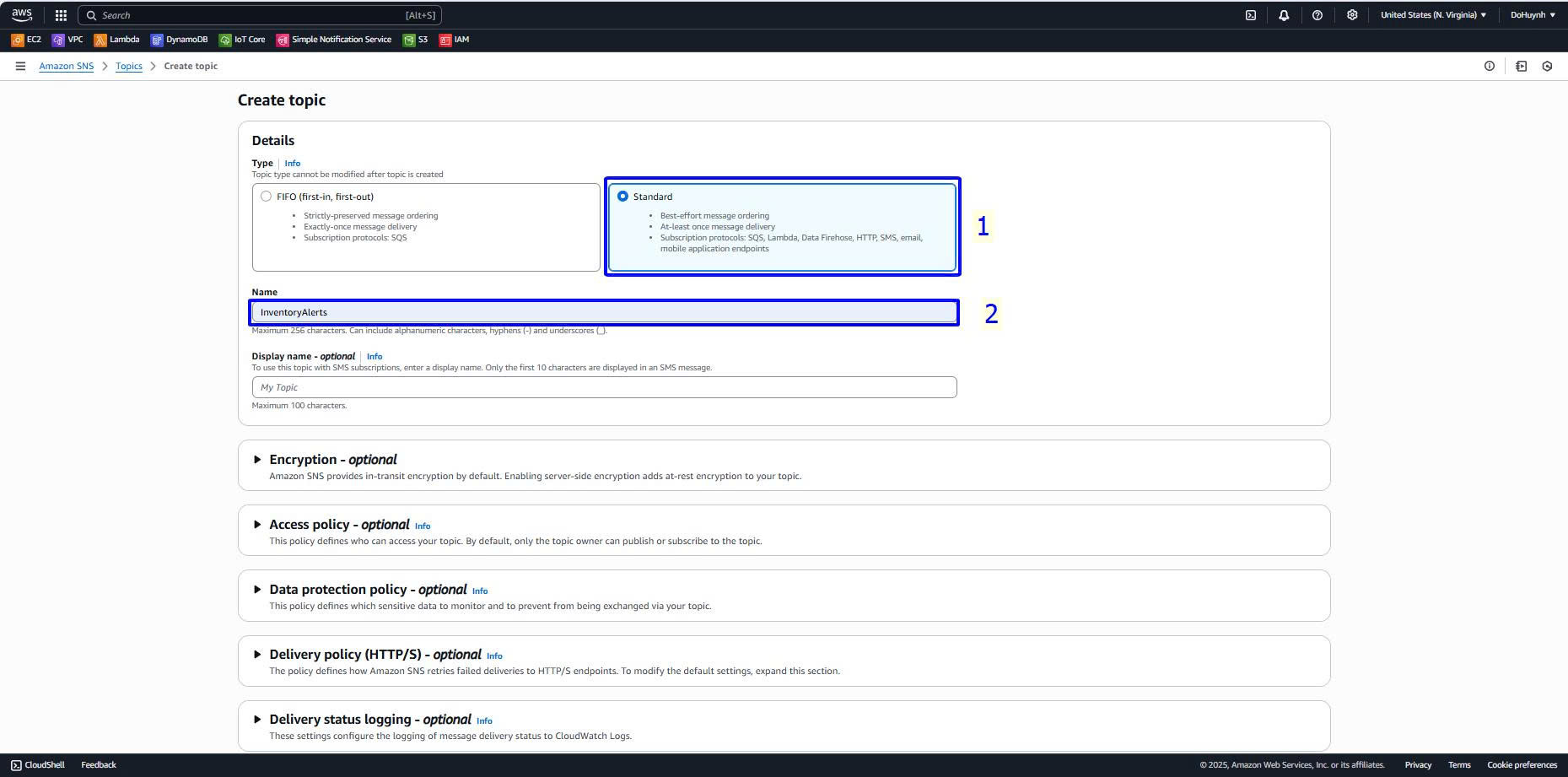Open the DoHuynh account menu
The height and width of the screenshot is (777, 1568).
[1533, 15]
